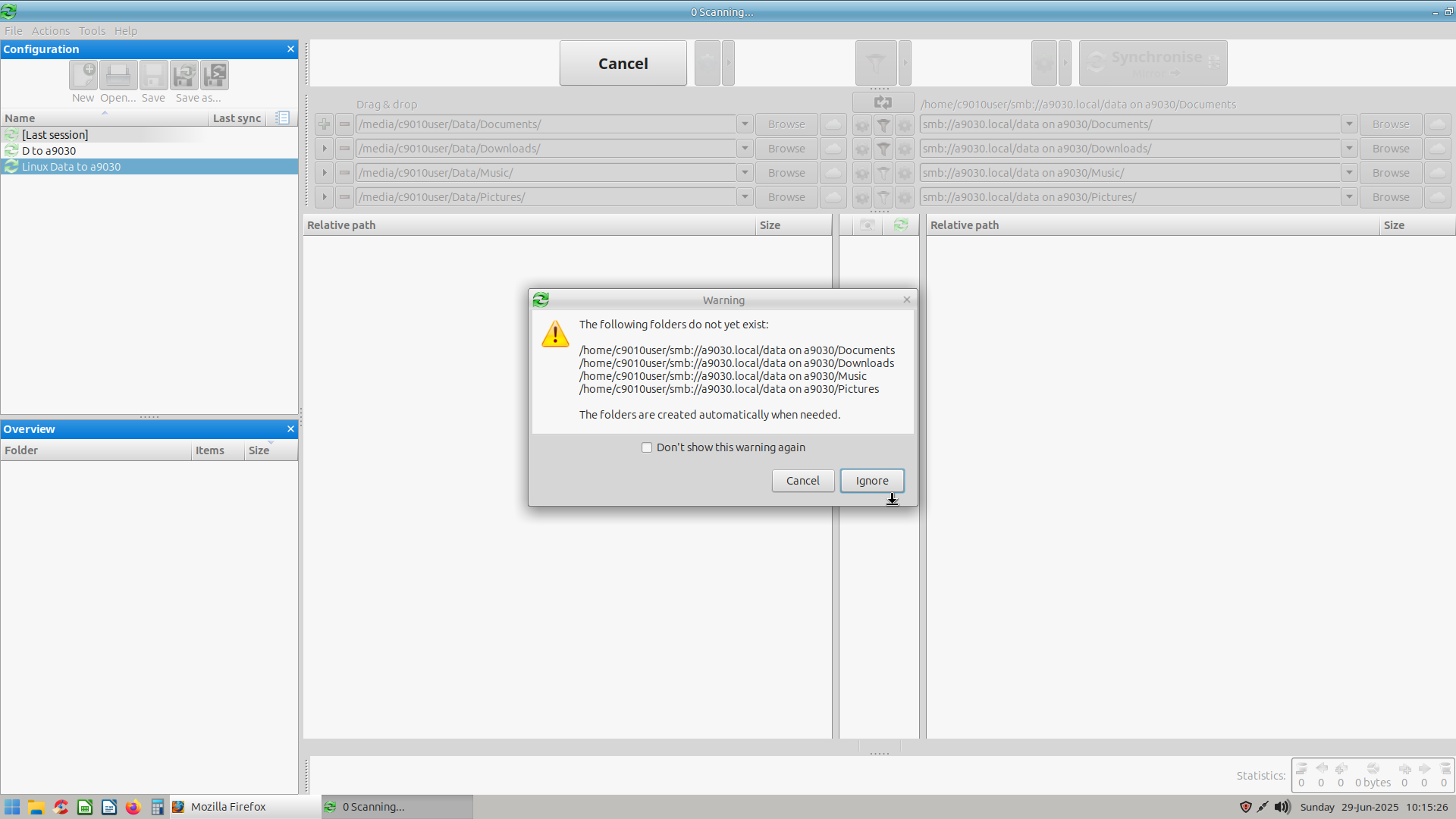Viewport: 1456px width, 819px height.
Task: Open local sync settings for Pictures pair
Action: 905,197
